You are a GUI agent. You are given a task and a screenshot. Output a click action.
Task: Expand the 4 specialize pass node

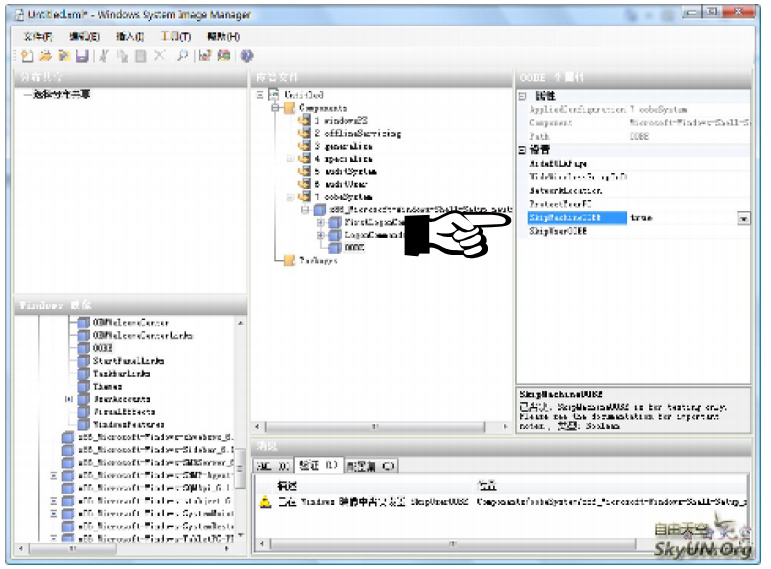tap(291, 158)
